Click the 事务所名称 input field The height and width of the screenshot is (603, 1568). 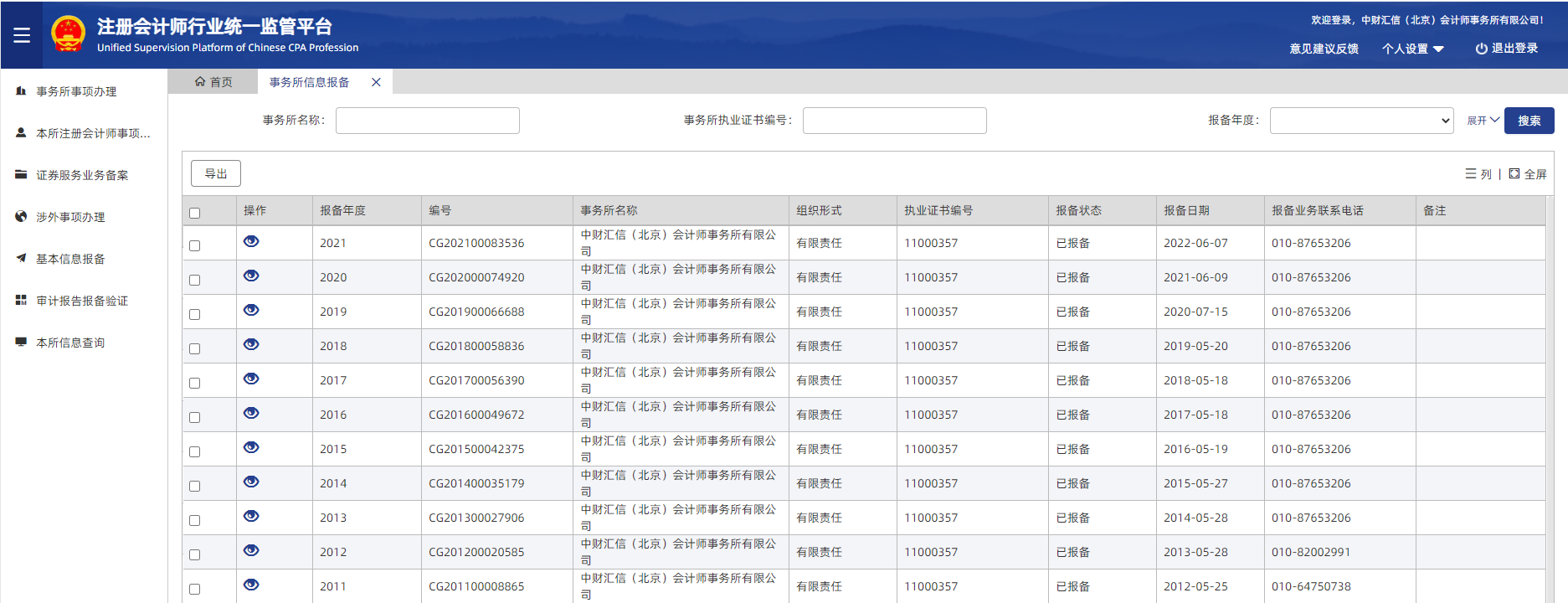[x=427, y=121]
